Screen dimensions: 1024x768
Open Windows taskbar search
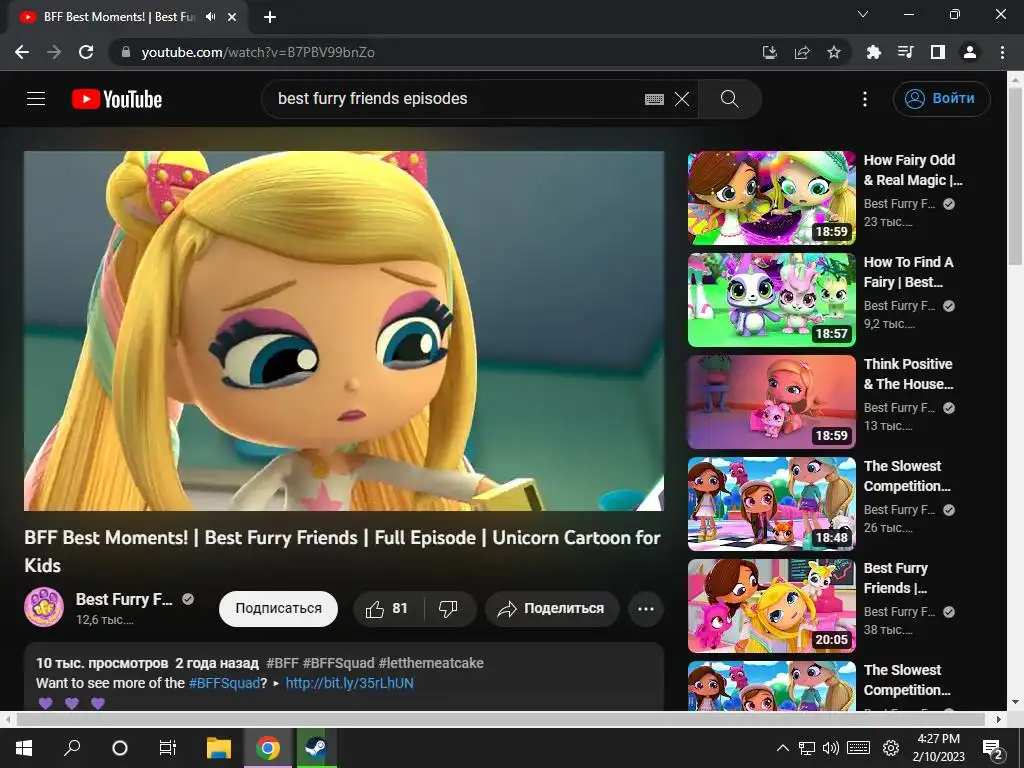(x=72, y=748)
